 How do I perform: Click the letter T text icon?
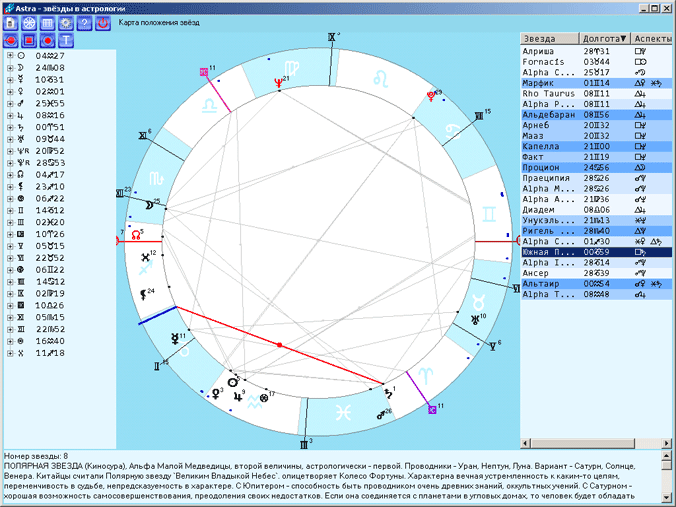(66, 41)
